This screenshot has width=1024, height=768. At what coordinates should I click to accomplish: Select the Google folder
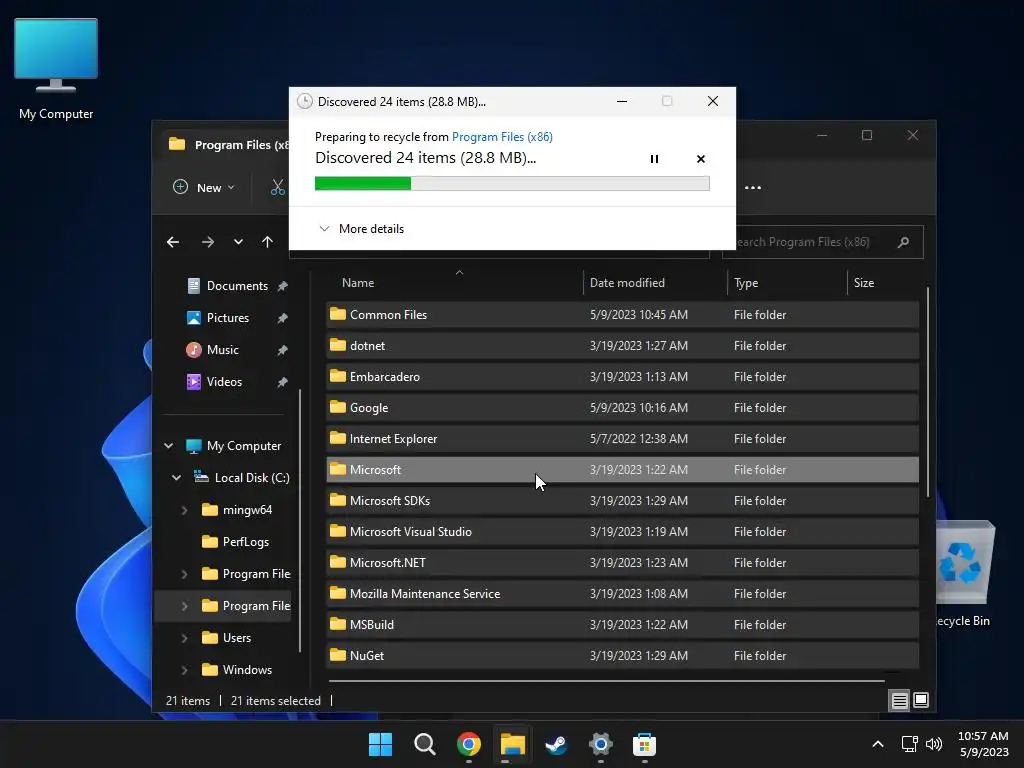tap(622, 408)
